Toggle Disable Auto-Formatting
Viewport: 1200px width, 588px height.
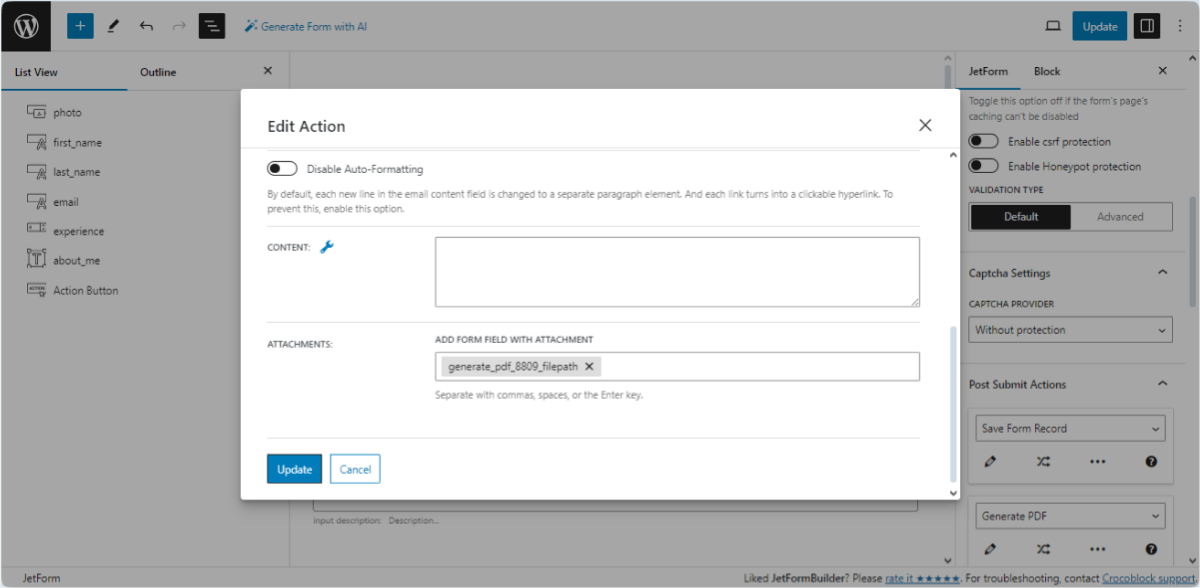[283, 167]
